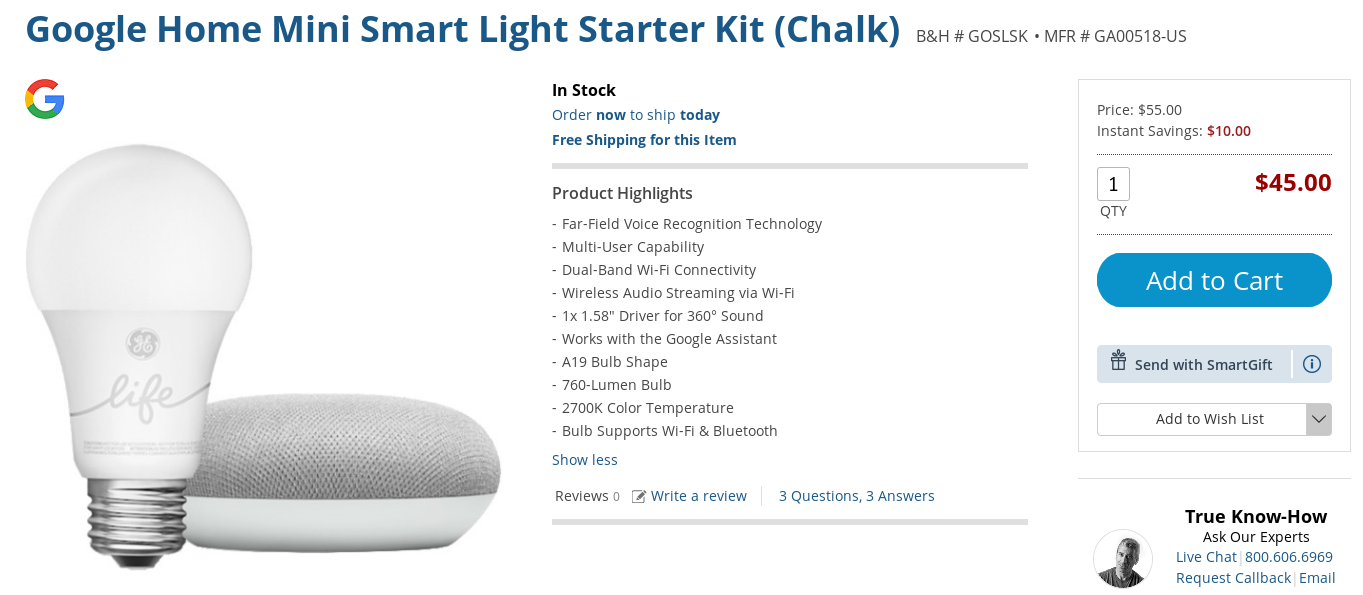Click the Email support link
The width and height of the screenshot is (1363, 595).
point(1317,577)
